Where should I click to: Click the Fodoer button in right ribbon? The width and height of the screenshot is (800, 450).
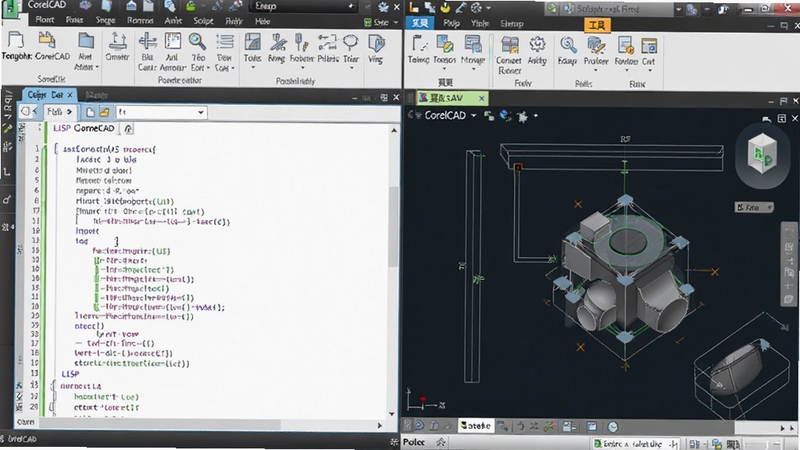pyautogui.click(x=626, y=51)
